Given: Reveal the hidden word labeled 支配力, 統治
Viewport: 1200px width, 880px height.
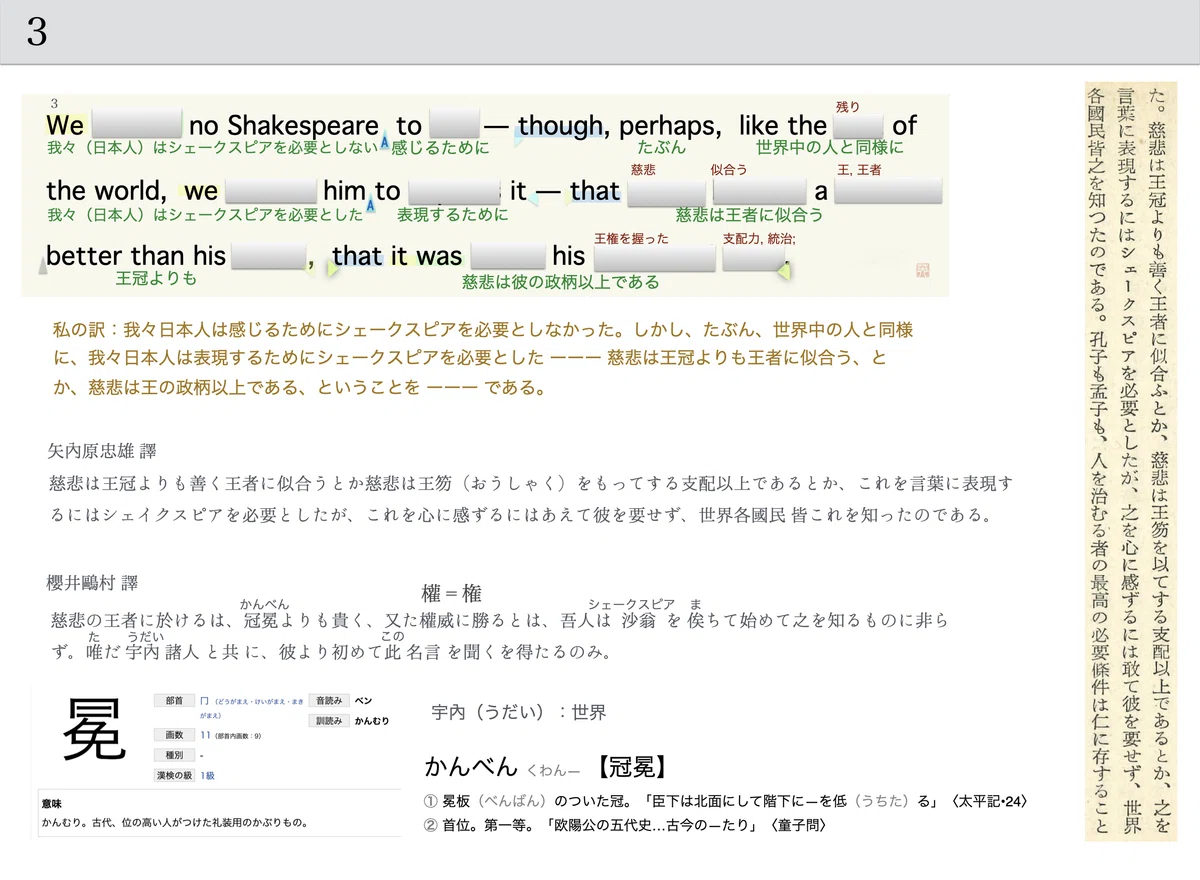Looking at the screenshot, I should (752, 258).
